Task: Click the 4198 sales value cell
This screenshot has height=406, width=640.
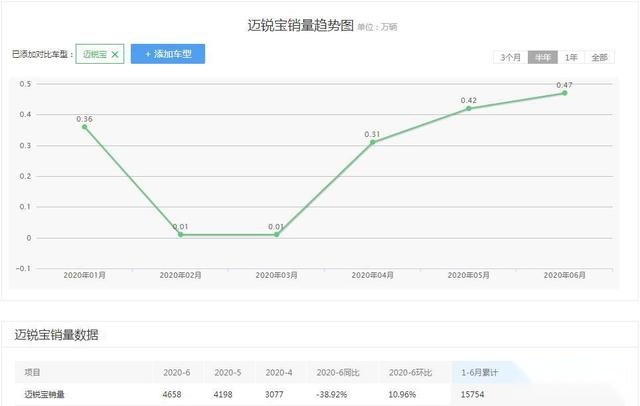Action: coord(223,395)
